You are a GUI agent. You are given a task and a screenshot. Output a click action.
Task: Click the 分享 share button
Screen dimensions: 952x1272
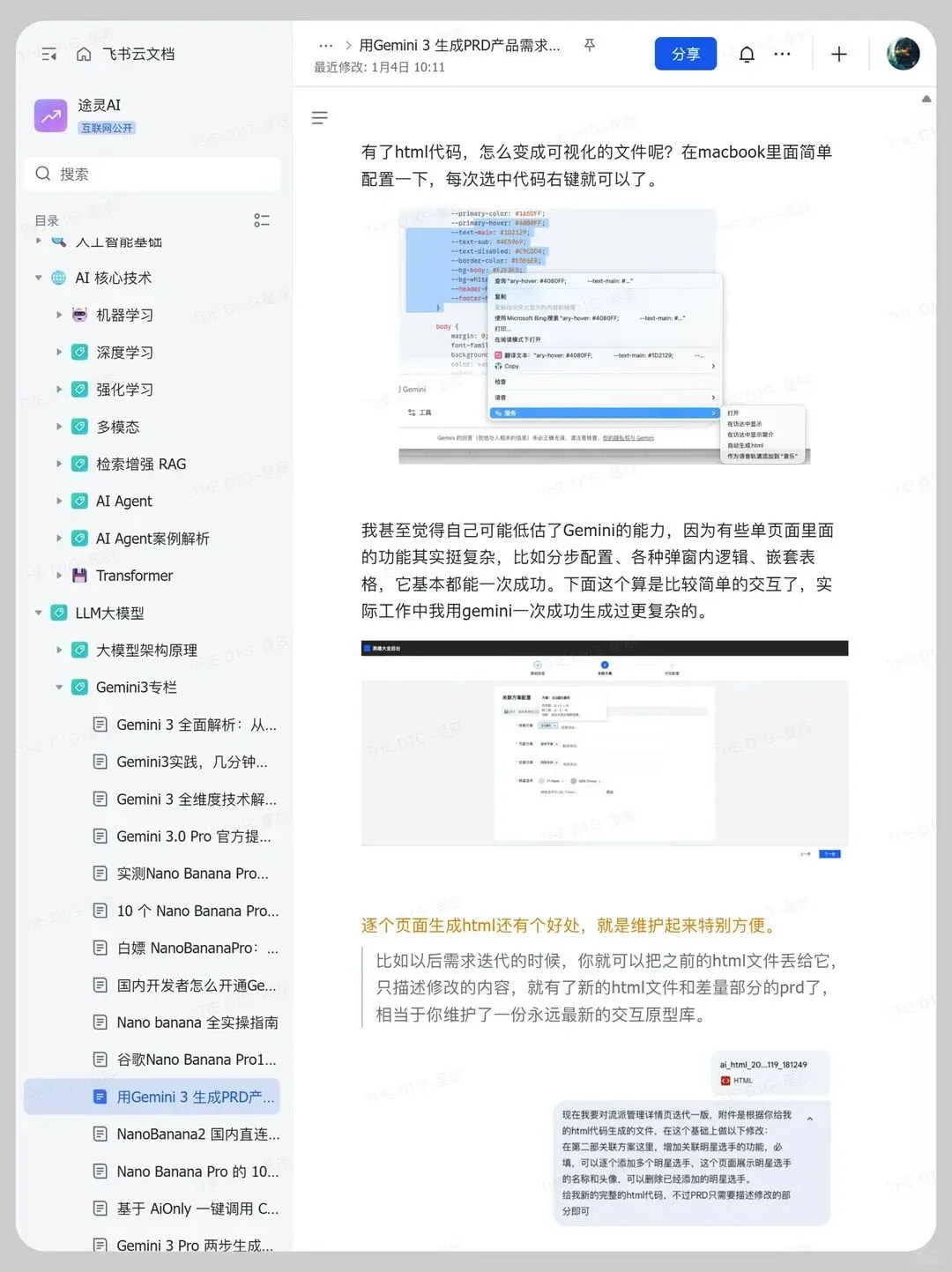coord(686,54)
